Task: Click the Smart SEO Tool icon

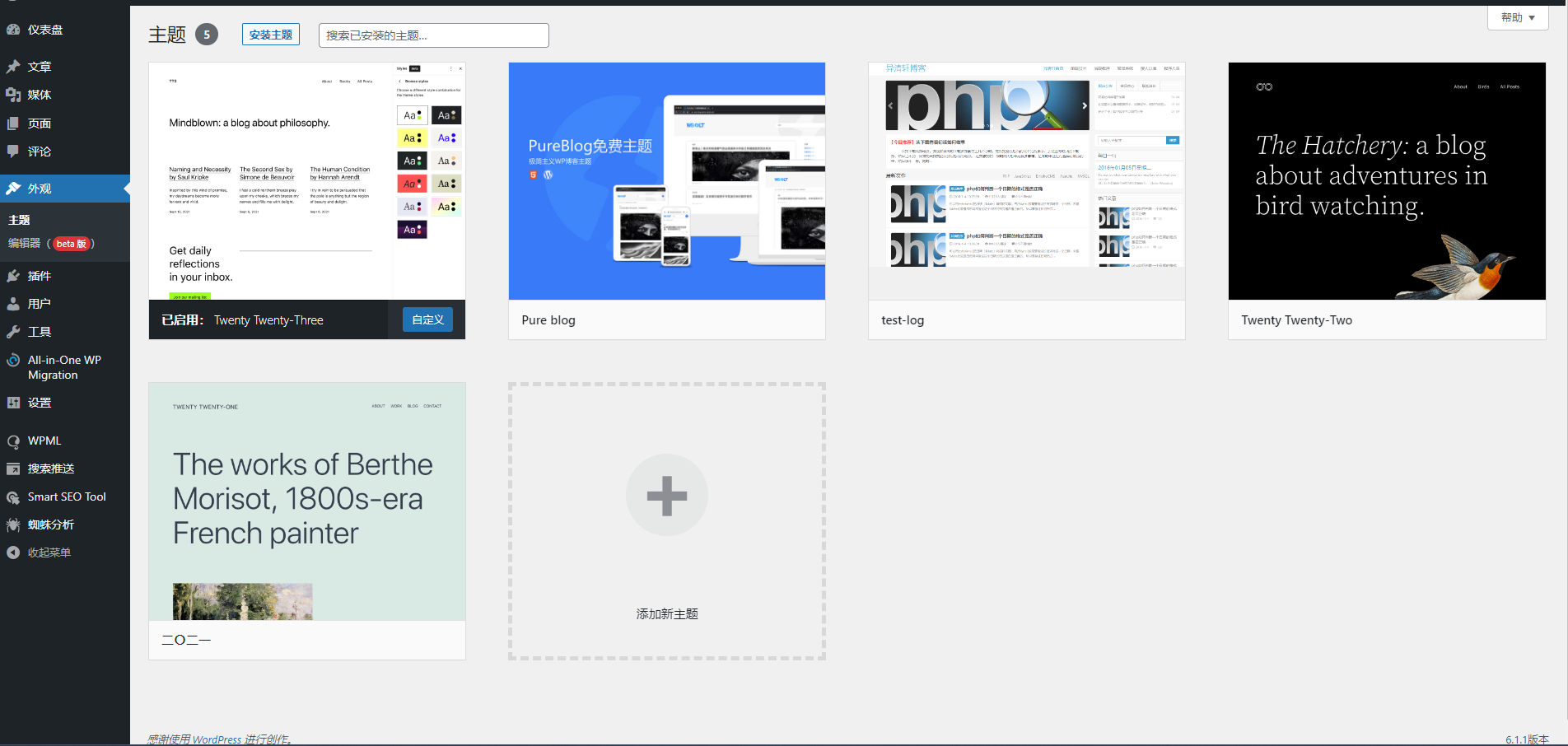Action: click(x=13, y=497)
